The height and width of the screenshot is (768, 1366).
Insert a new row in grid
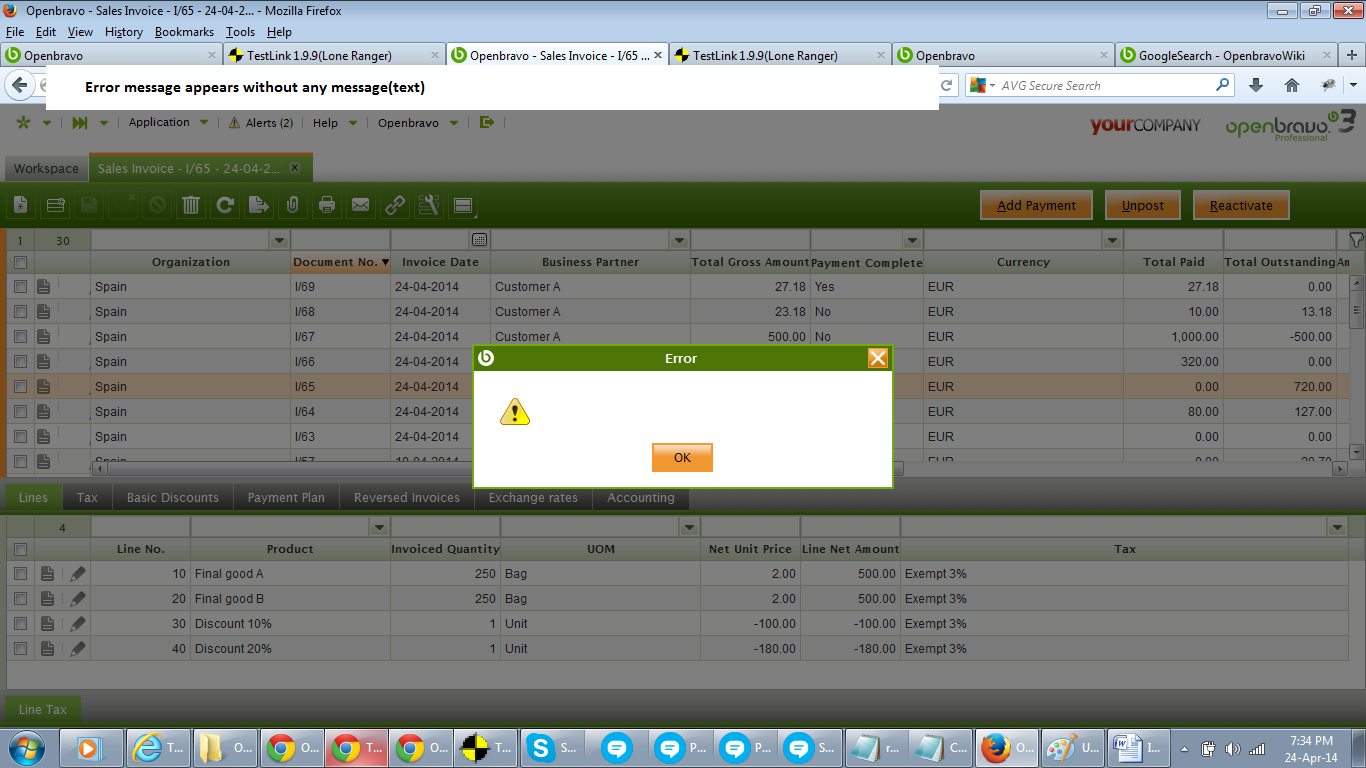(55, 205)
